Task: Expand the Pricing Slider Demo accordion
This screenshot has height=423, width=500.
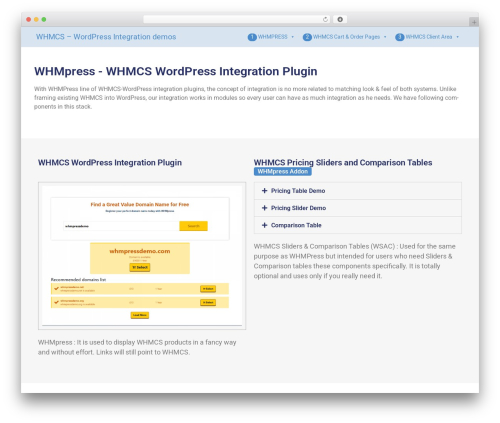Action: pyautogui.click(x=358, y=208)
